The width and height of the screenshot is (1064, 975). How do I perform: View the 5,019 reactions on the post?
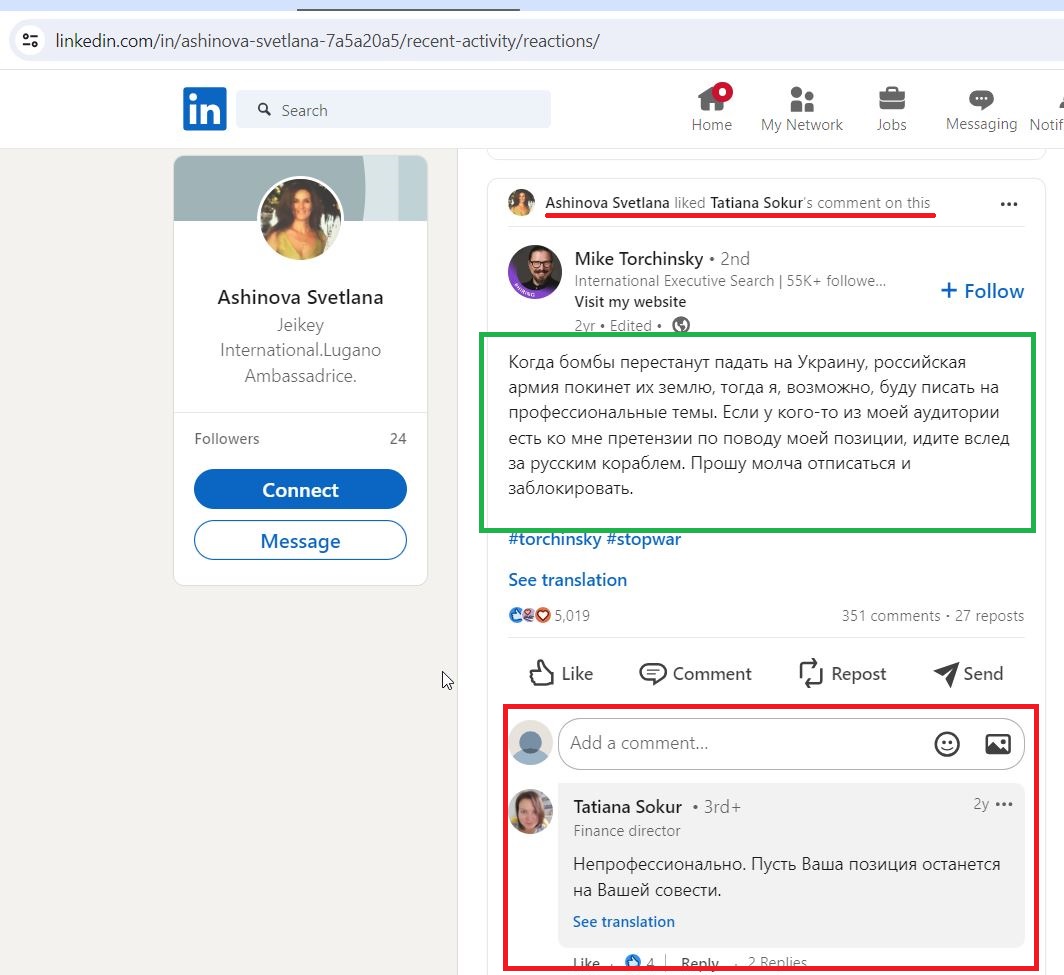click(549, 615)
